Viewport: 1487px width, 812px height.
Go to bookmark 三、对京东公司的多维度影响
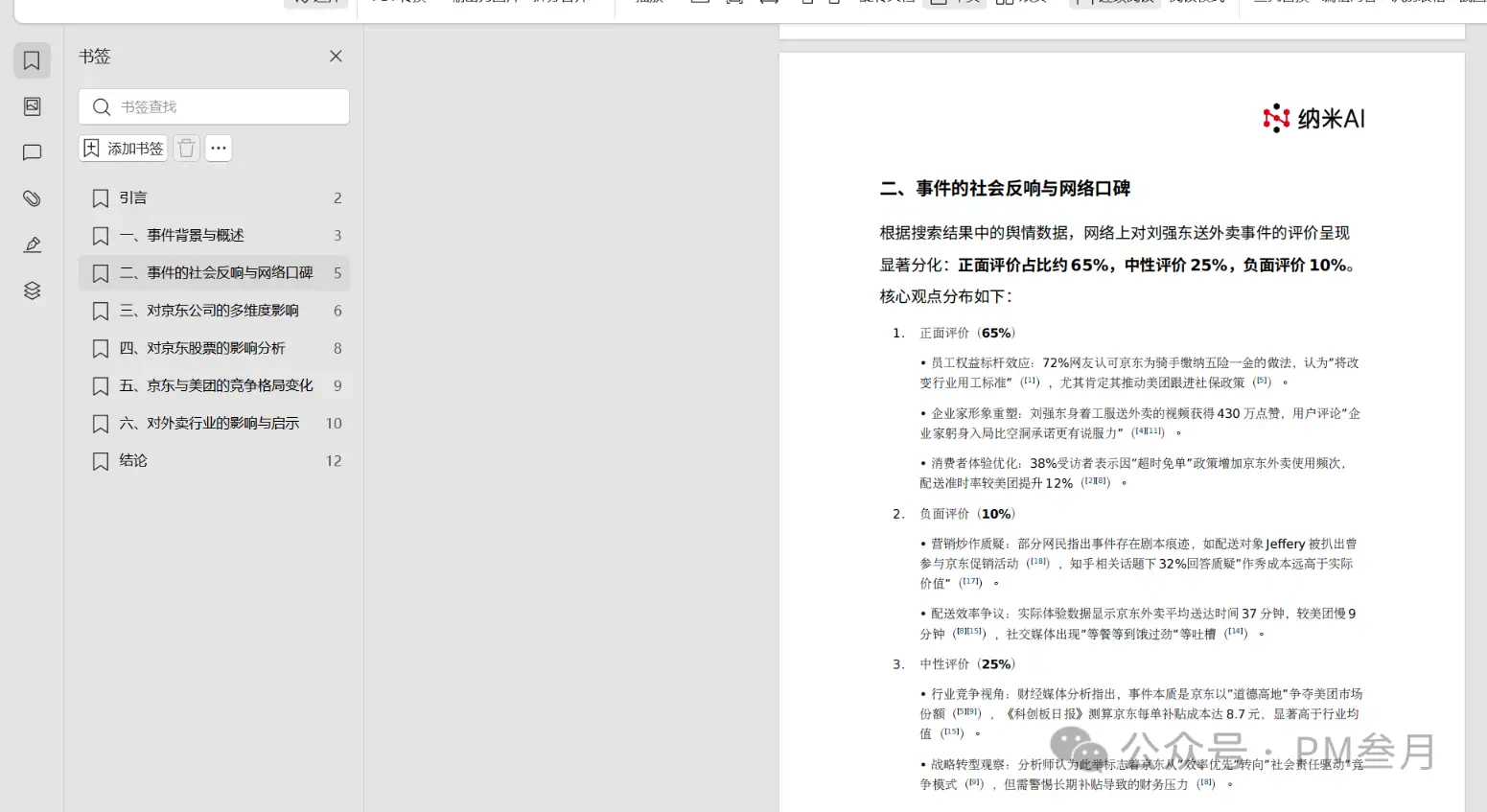[x=214, y=311]
